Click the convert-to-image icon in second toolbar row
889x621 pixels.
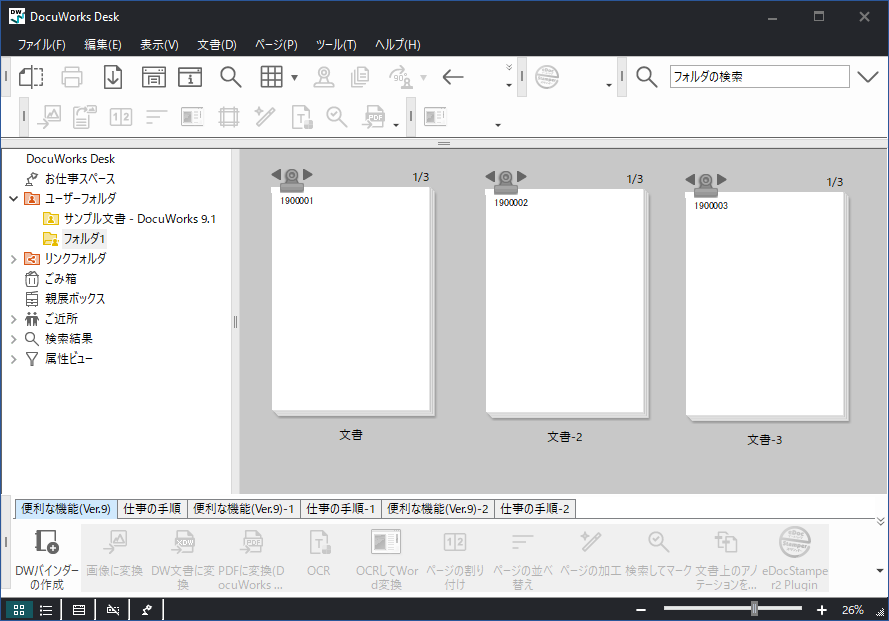tap(49, 117)
